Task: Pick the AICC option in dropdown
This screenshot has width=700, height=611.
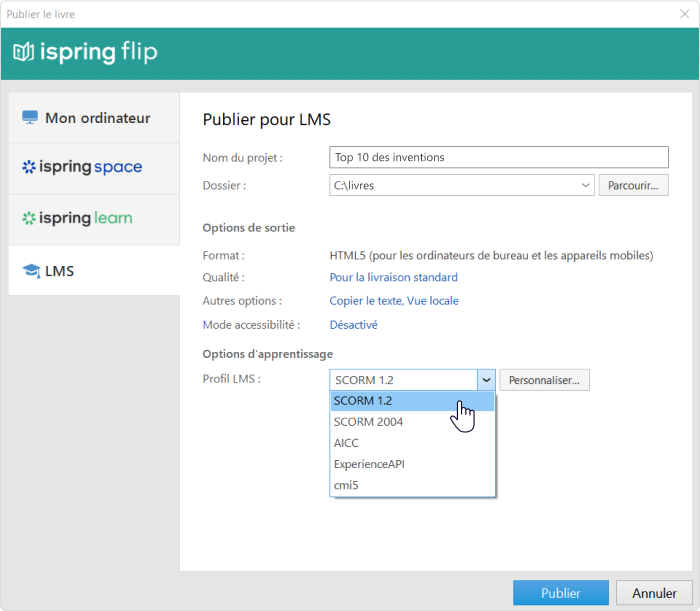Action: click(412, 443)
